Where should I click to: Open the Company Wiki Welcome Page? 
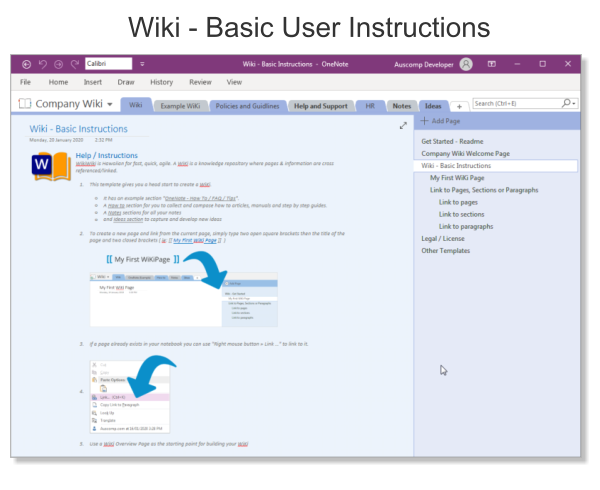(466, 154)
